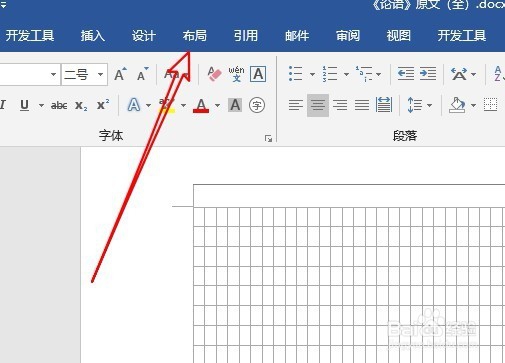Align text left
The width and height of the screenshot is (505, 363).
(296, 105)
